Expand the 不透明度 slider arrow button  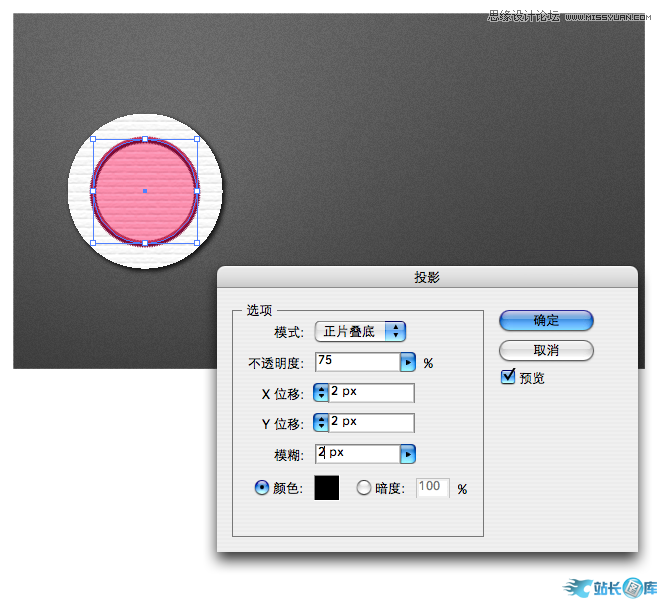(408, 362)
